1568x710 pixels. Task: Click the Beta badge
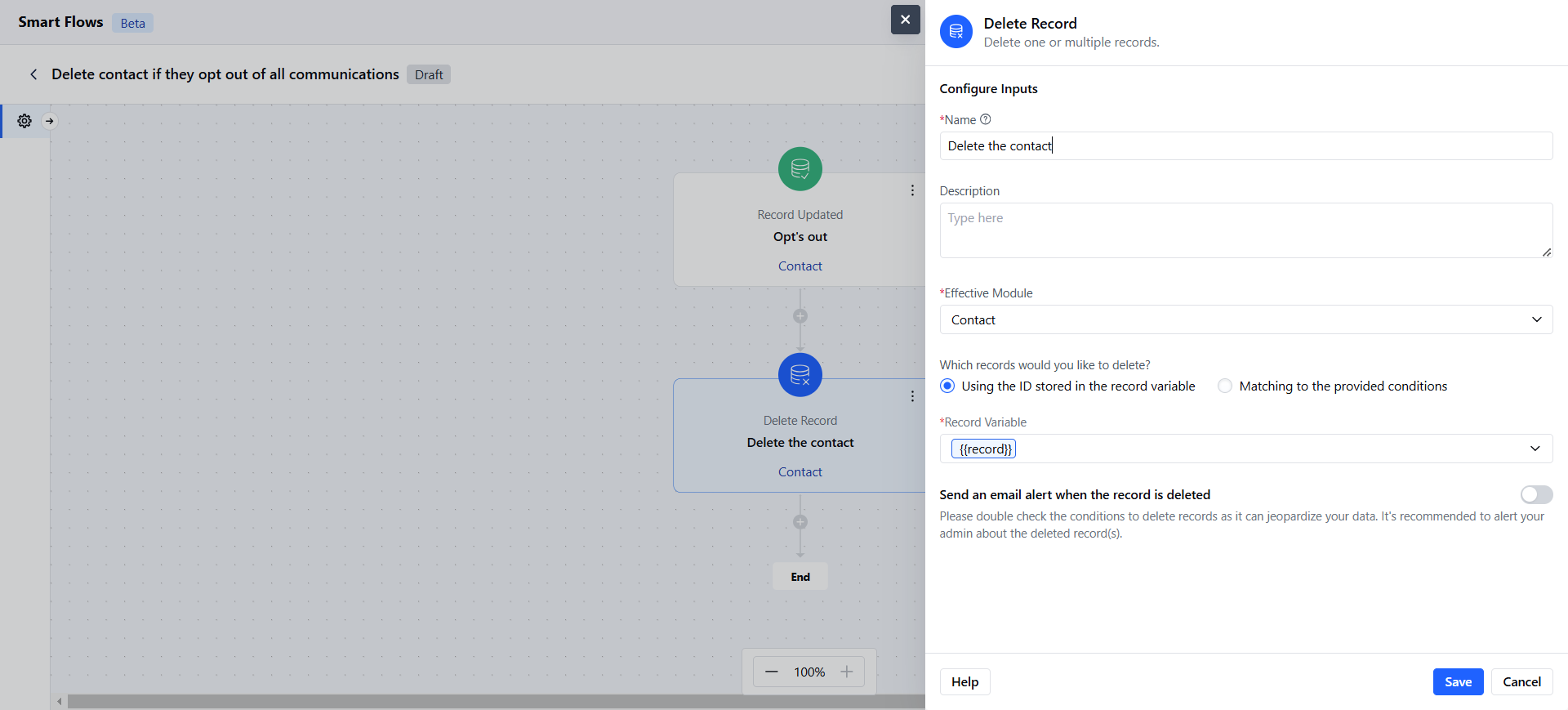pos(132,23)
